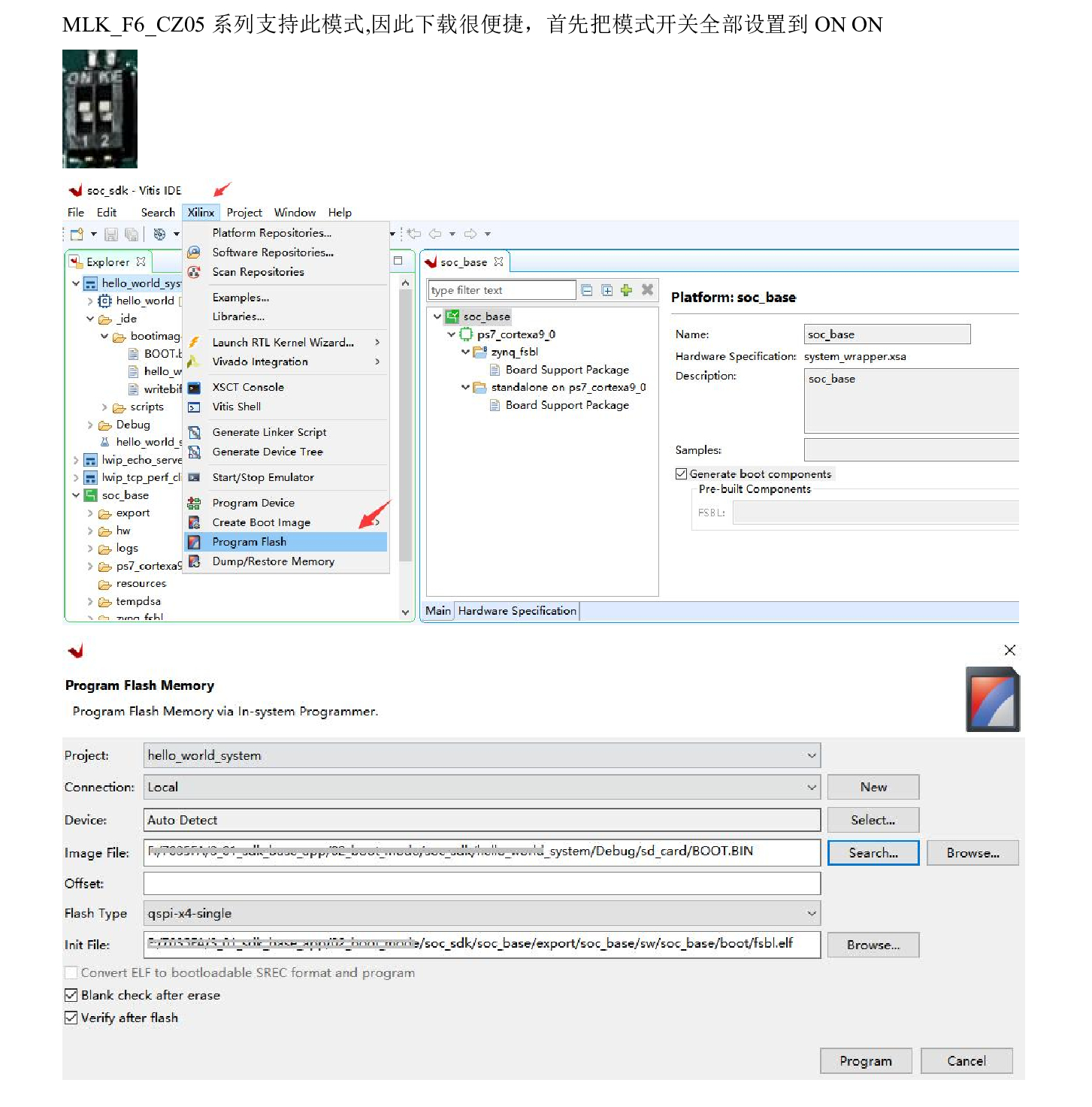Viewport: 1092px width, 1107px height.
Task: Click Create Boot Image icon in menu
Action: point(194,522)
